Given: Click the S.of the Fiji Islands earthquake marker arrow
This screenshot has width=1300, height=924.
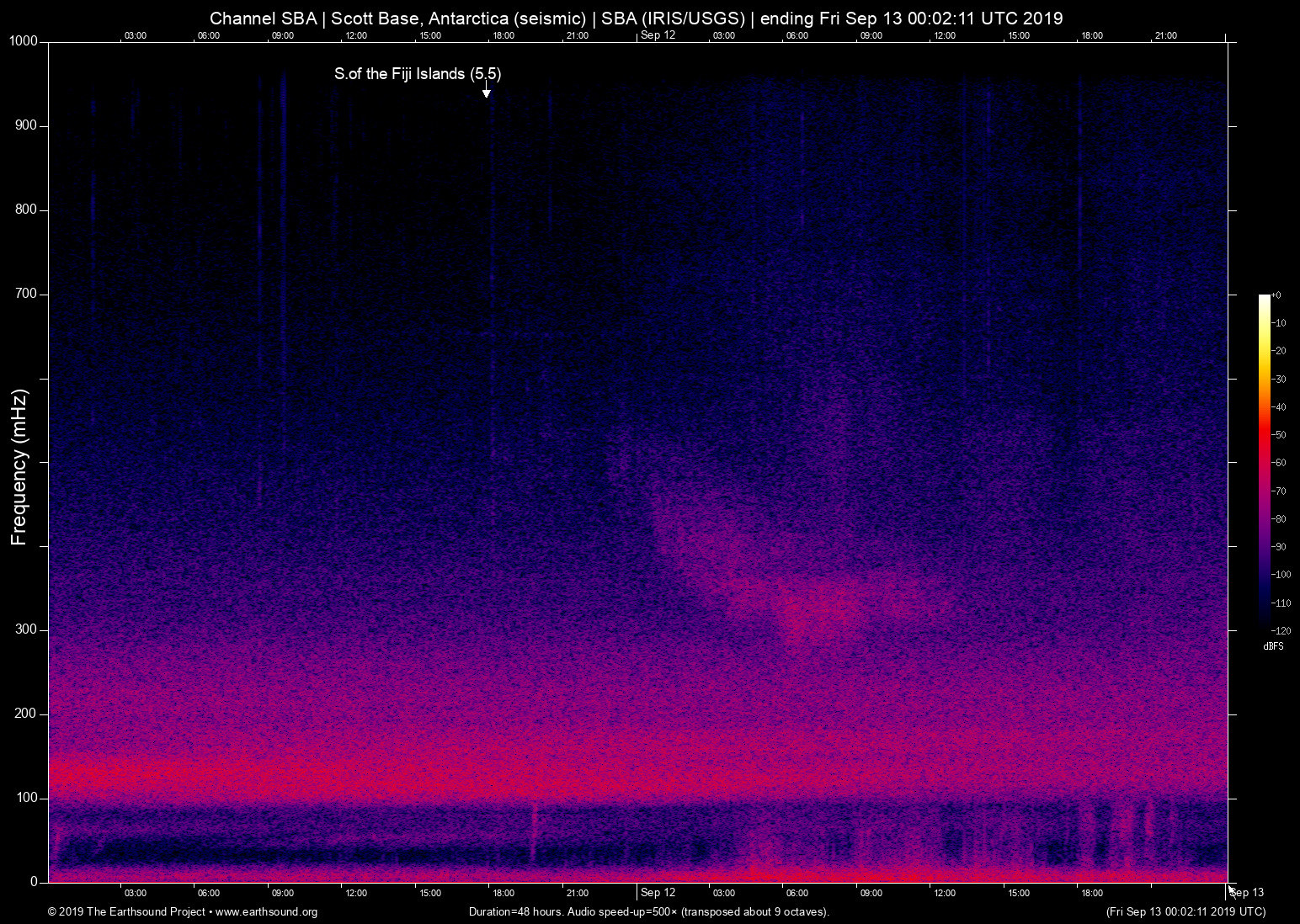Looking at the screenshot, I should [x=487, y=93].
